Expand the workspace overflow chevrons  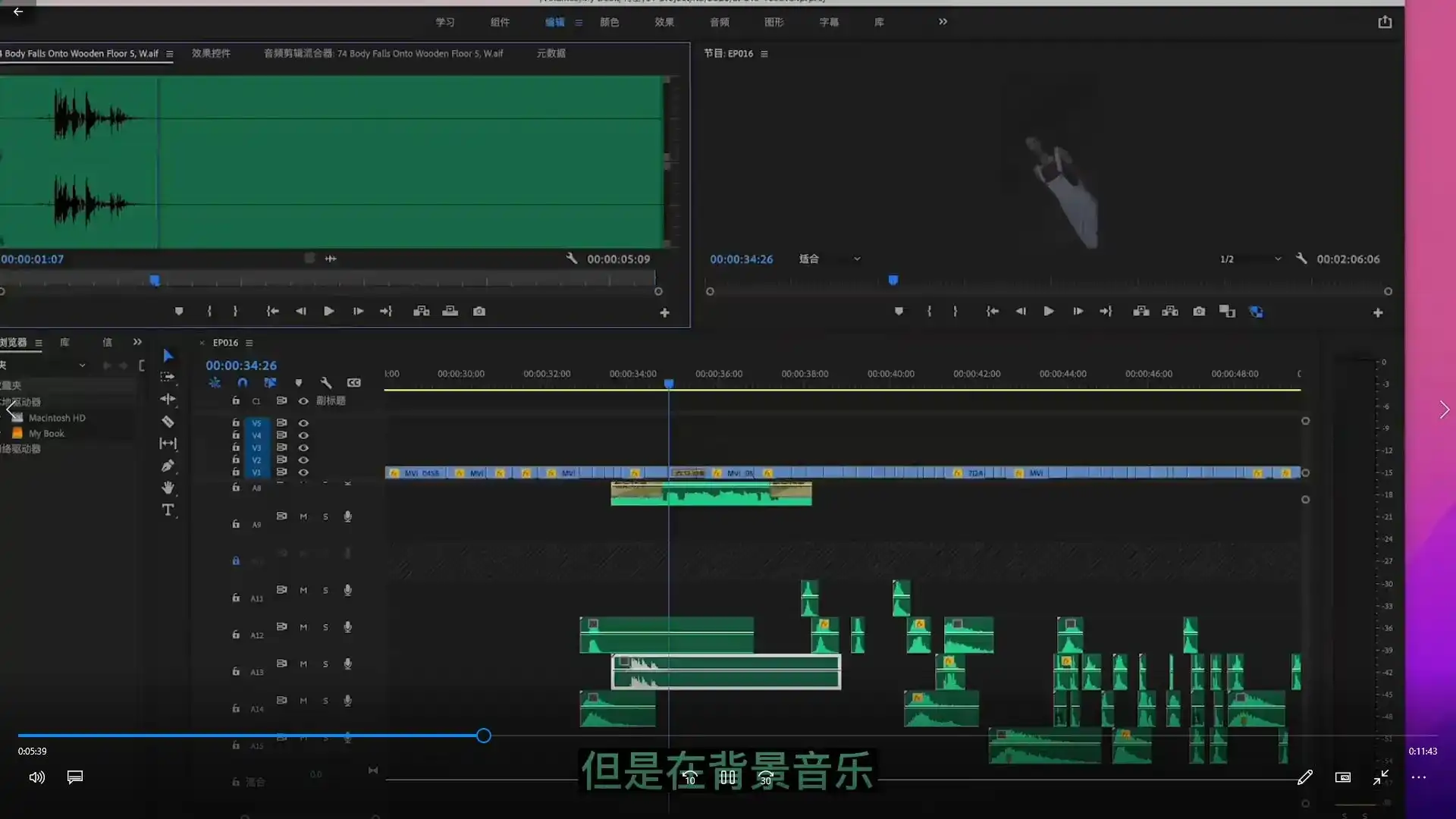coord(943,22)
